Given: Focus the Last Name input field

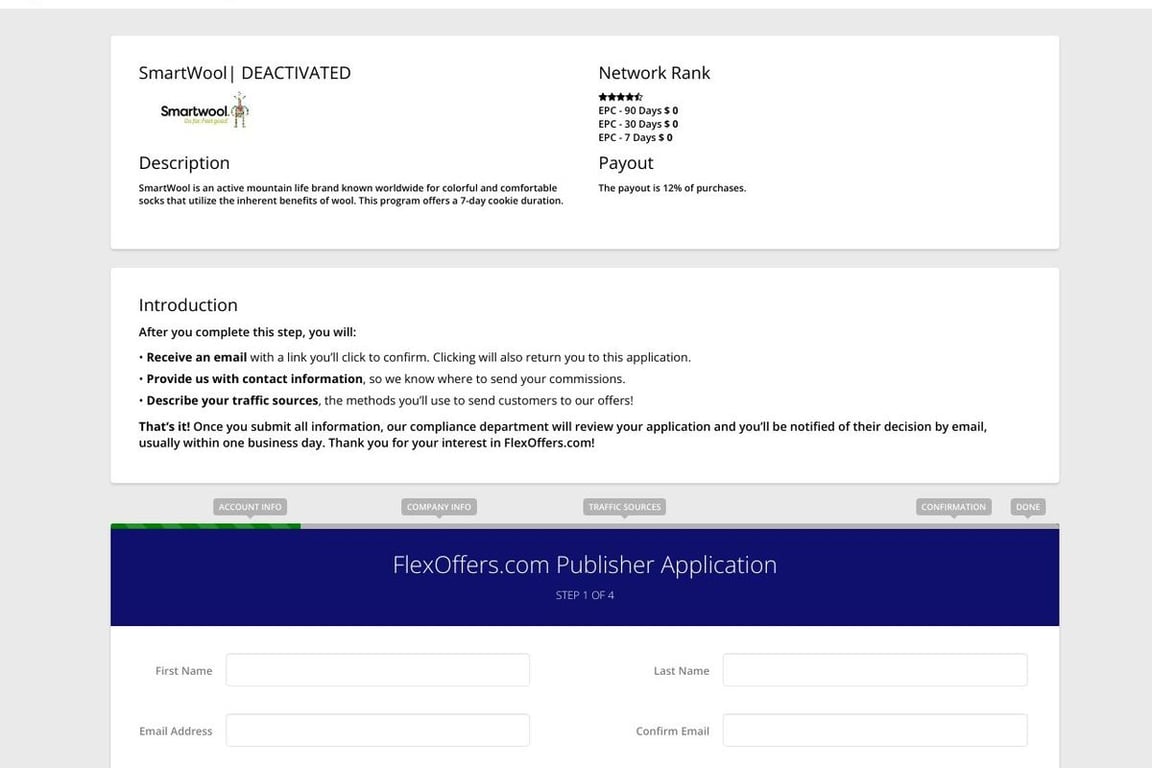Looking at the screenshot, I should 875,670.
